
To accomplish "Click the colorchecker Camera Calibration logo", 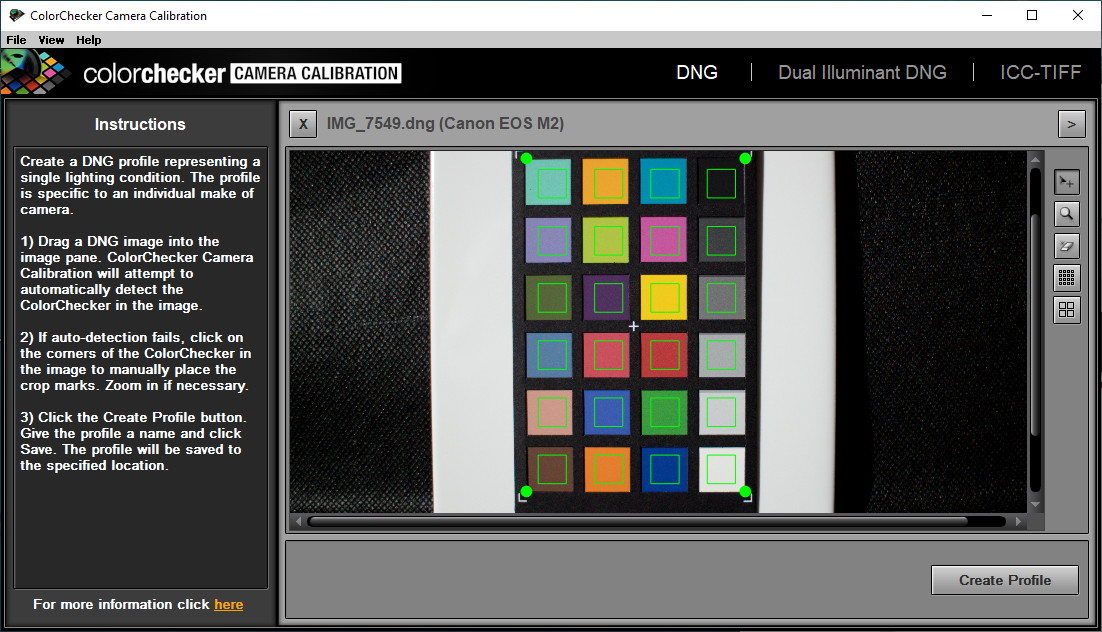I will (202, 72).
